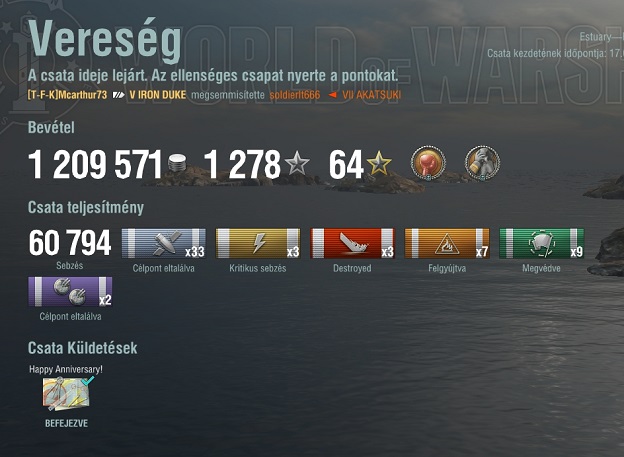Select the red Destroyed ship ribbon
The width and height of the screenshot is (624, 457).
coord(353,243)
